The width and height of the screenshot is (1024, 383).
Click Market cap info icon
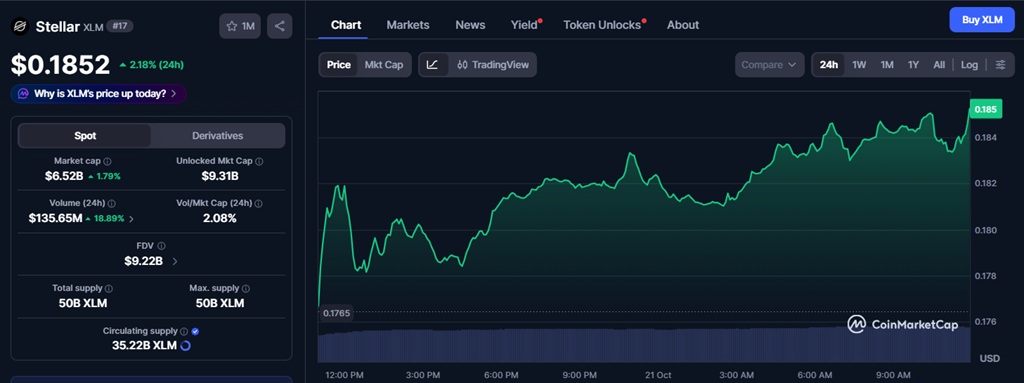click(x=107, y=161)
